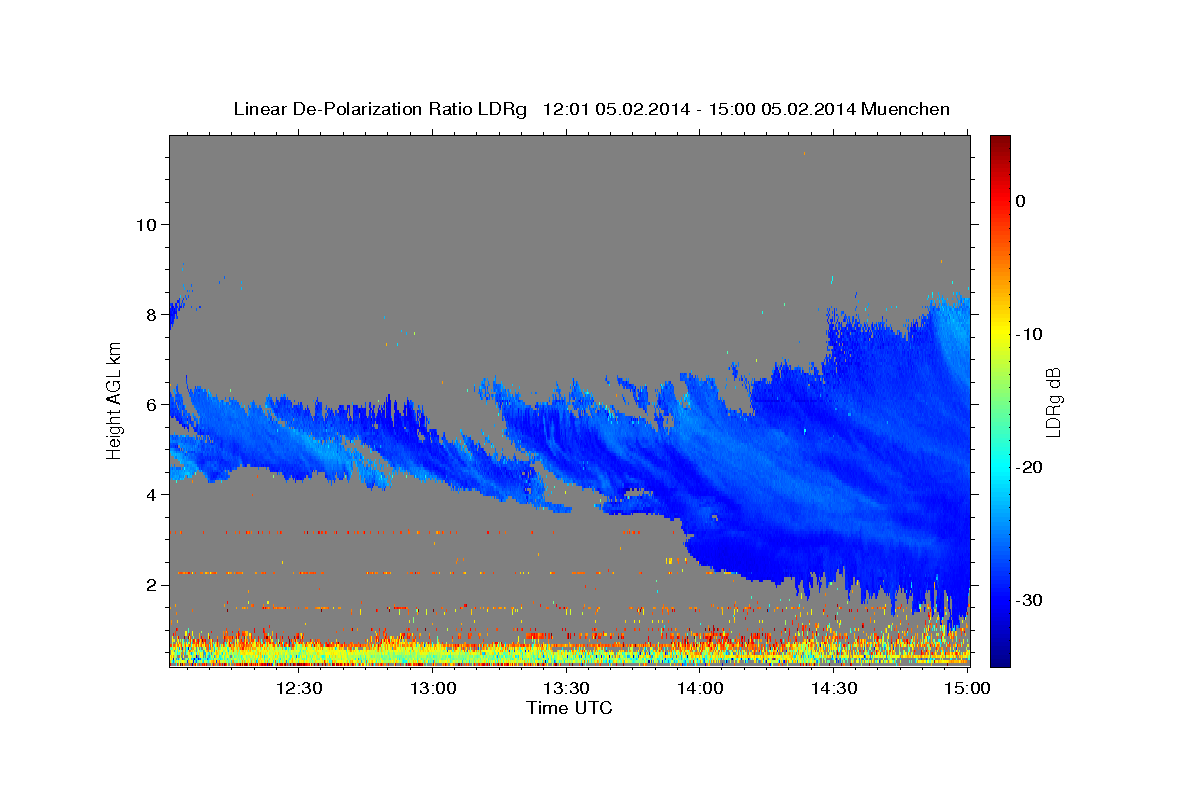This screenshot has width=1200, height=800.
Task: Click the dark blue bottom of the colorbar
Action: coord(1000,659)
